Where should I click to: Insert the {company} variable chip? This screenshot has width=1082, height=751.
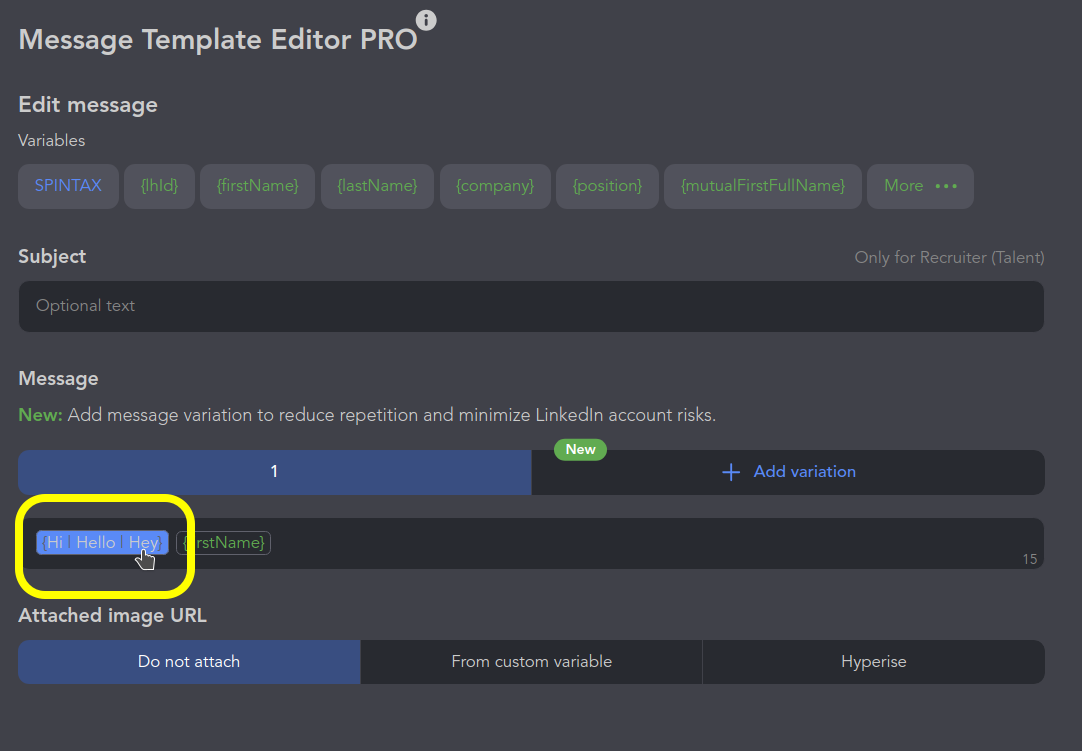[495, 186]
